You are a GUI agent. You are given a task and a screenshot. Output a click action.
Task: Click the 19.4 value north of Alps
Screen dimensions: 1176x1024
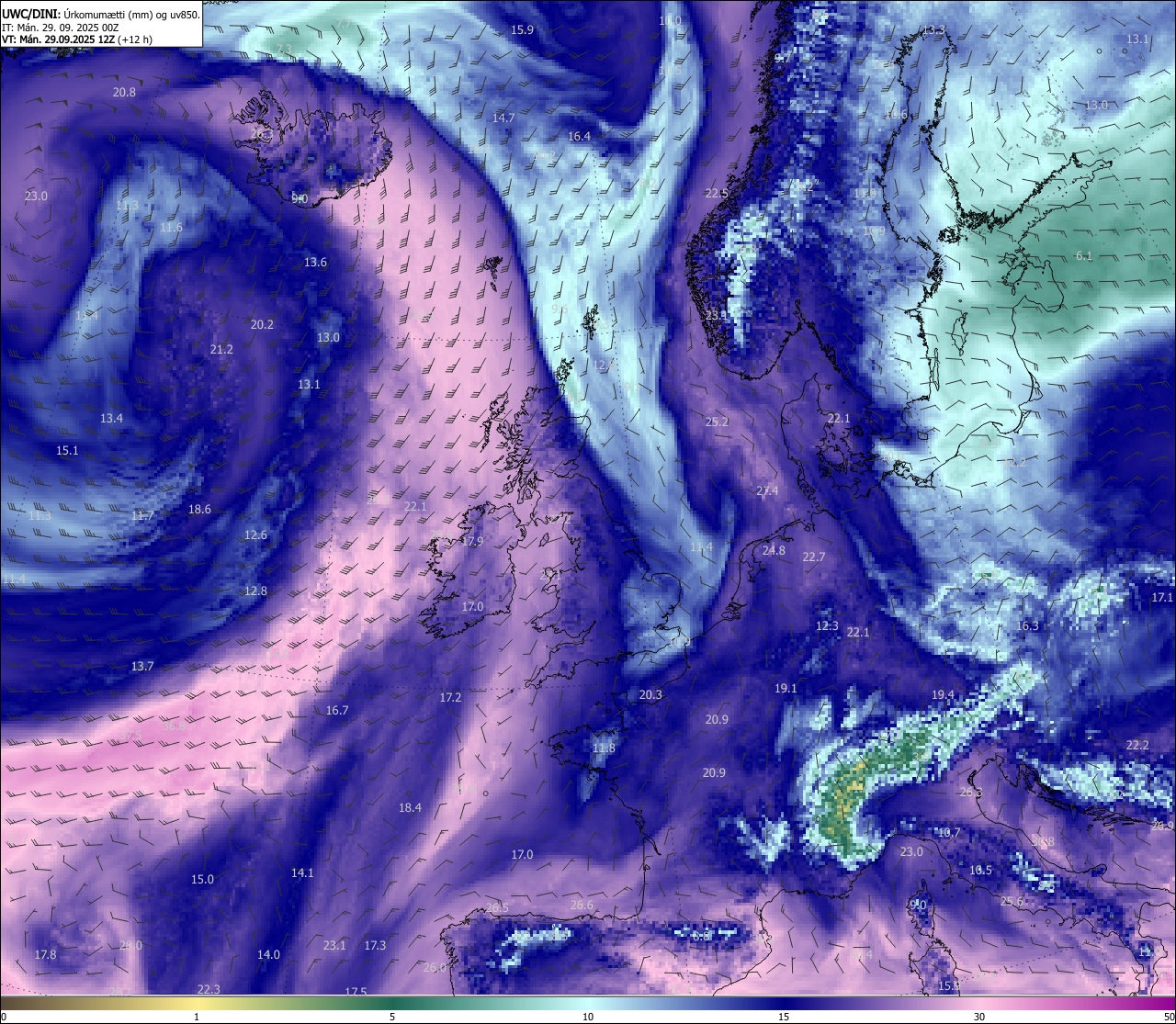943,694
